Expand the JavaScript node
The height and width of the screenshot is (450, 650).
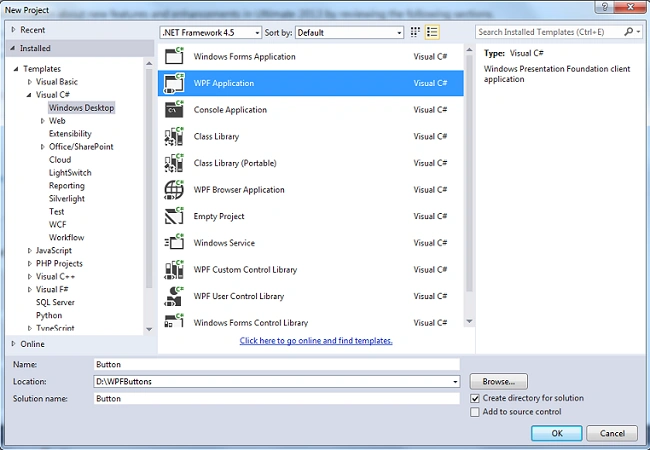[29, 250]
